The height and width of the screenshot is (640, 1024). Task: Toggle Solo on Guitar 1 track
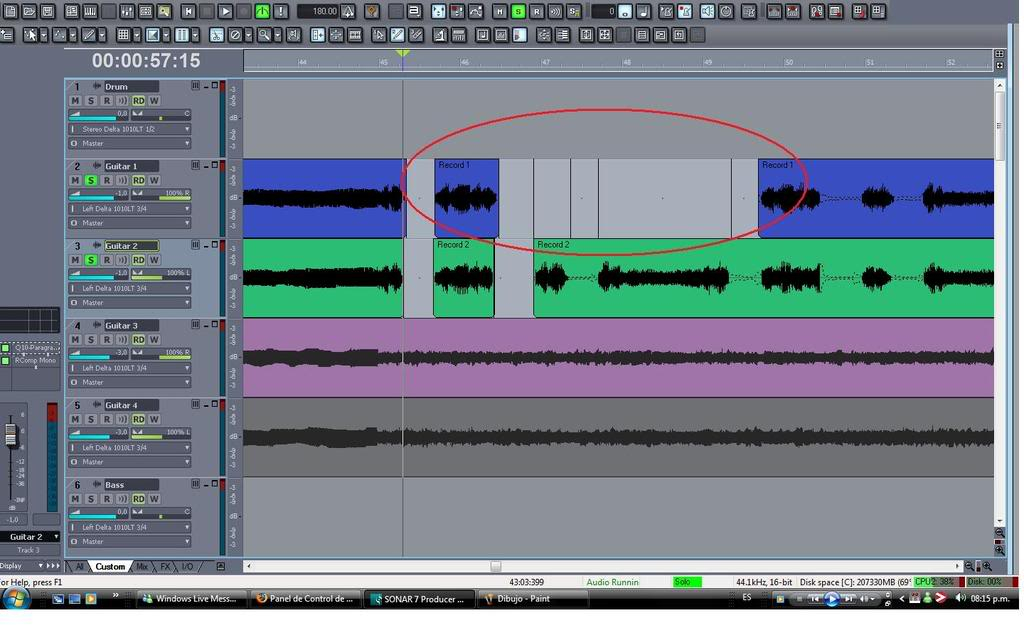pyautogui.click(x=91, y=181)
